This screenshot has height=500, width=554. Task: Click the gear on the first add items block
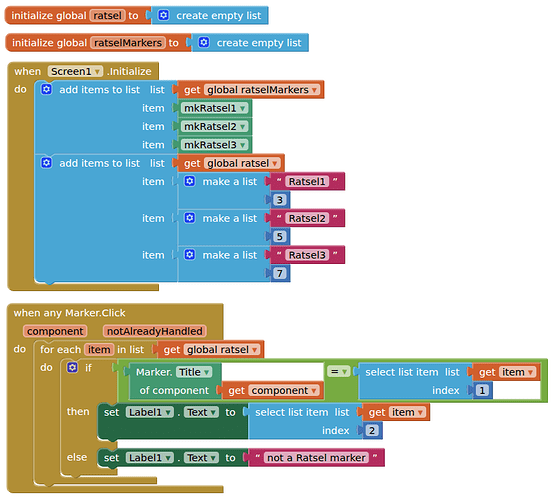[47, 89]
